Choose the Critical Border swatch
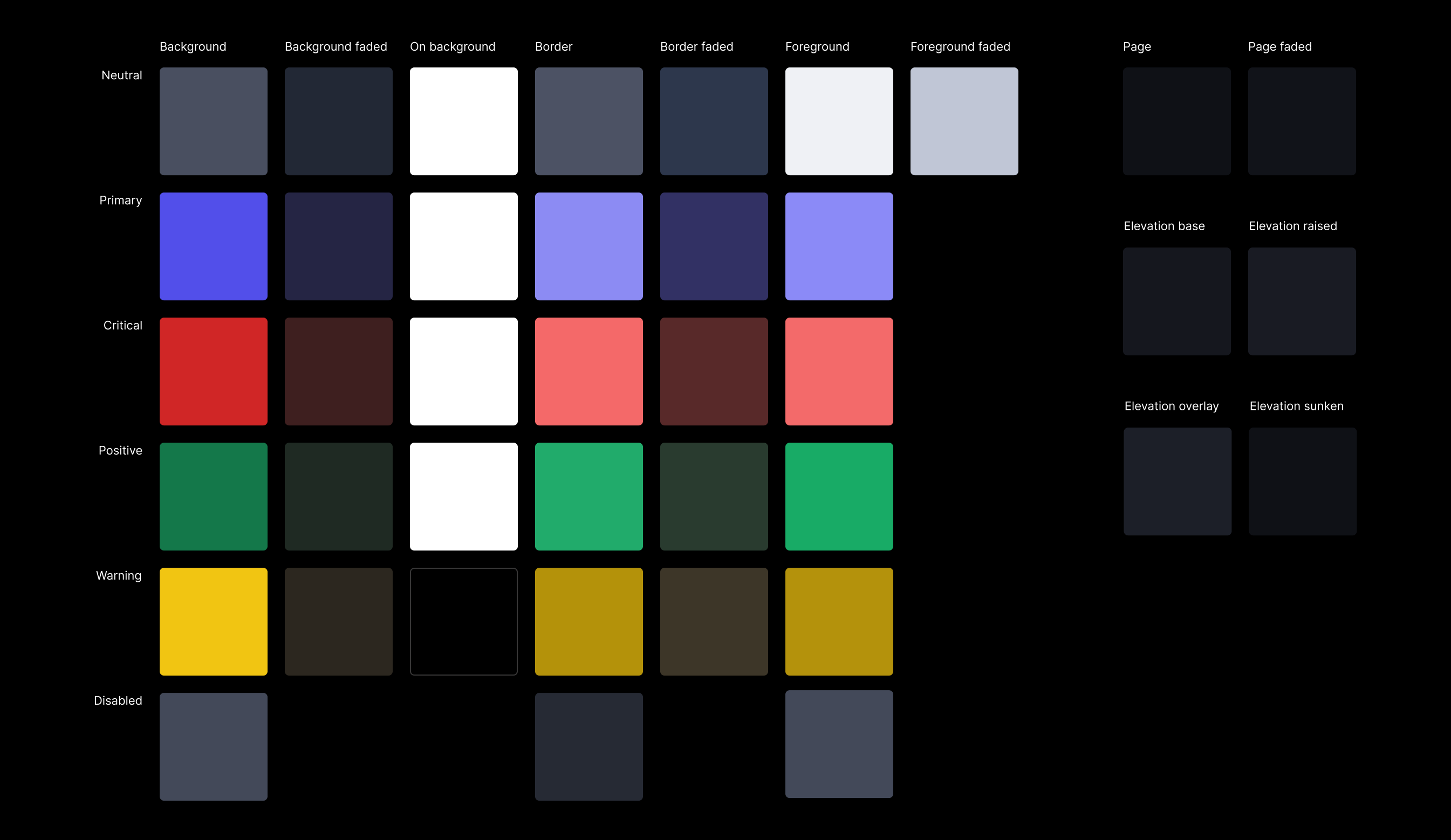1451x840 pixels. pyautogui.click(x=588, y=371)
